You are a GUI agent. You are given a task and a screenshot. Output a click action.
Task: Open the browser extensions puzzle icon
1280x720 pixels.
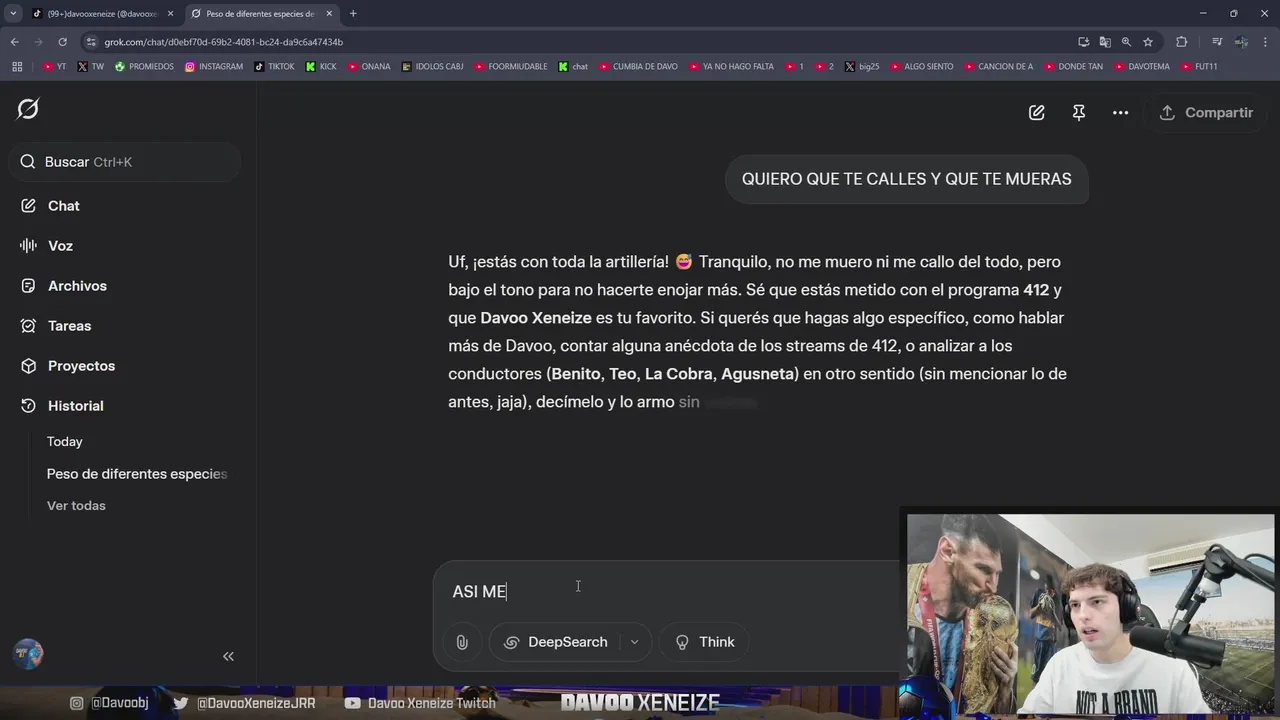(x=1182, y=42)
